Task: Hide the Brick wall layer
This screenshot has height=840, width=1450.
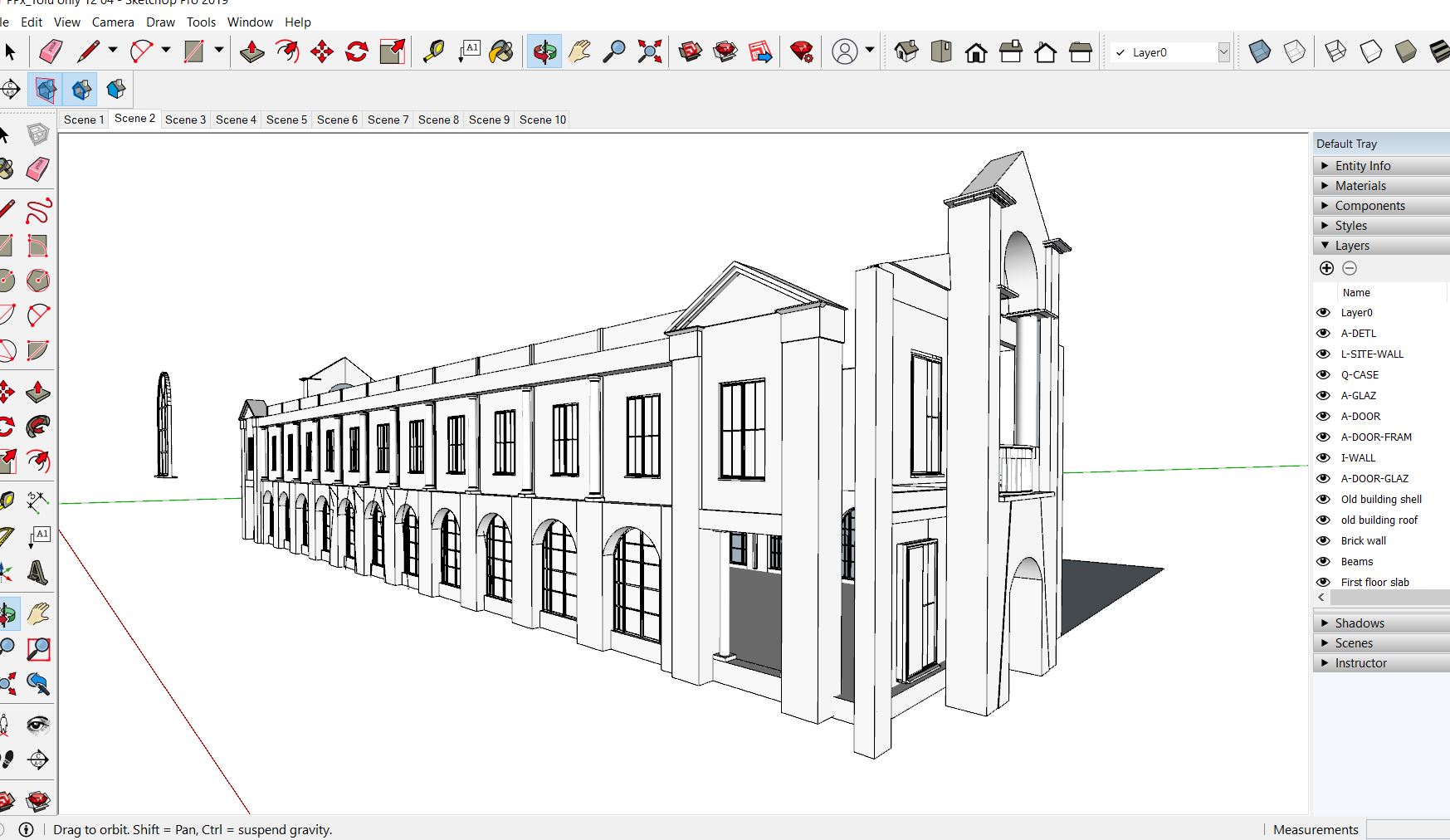Action: click(x=1324, y=540)
